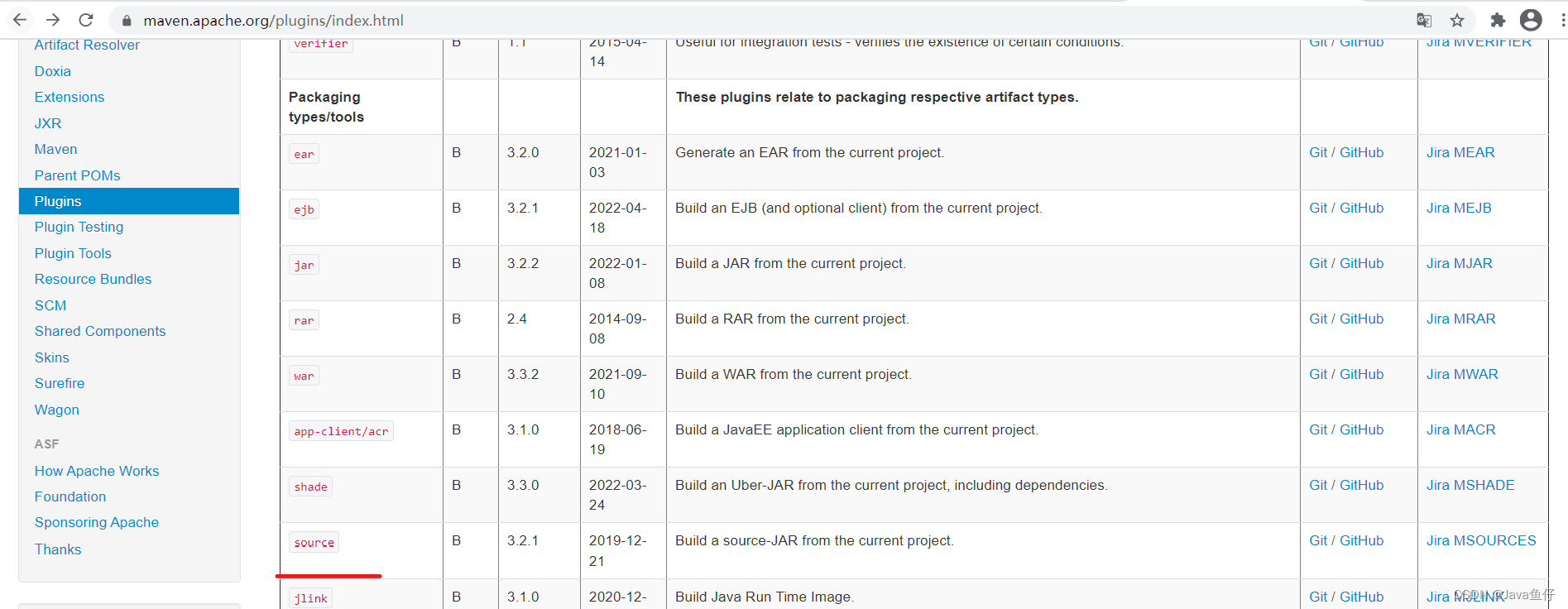The width and height of the screenshot is (1568, 609).
Task: Select Plugins in the sidebar menu
Action: coord(58,201)
